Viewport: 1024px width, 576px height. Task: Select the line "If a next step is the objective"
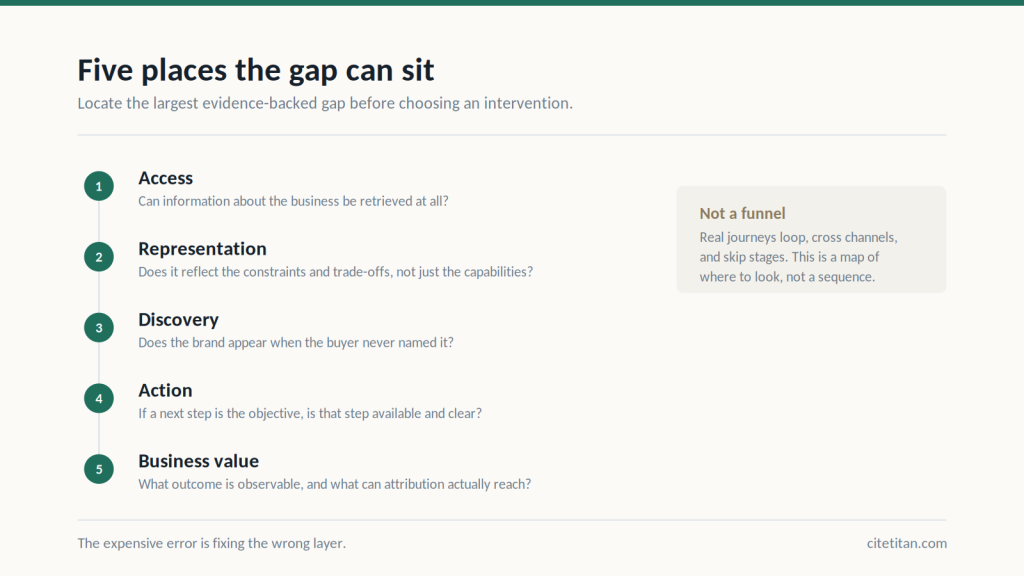310,413
